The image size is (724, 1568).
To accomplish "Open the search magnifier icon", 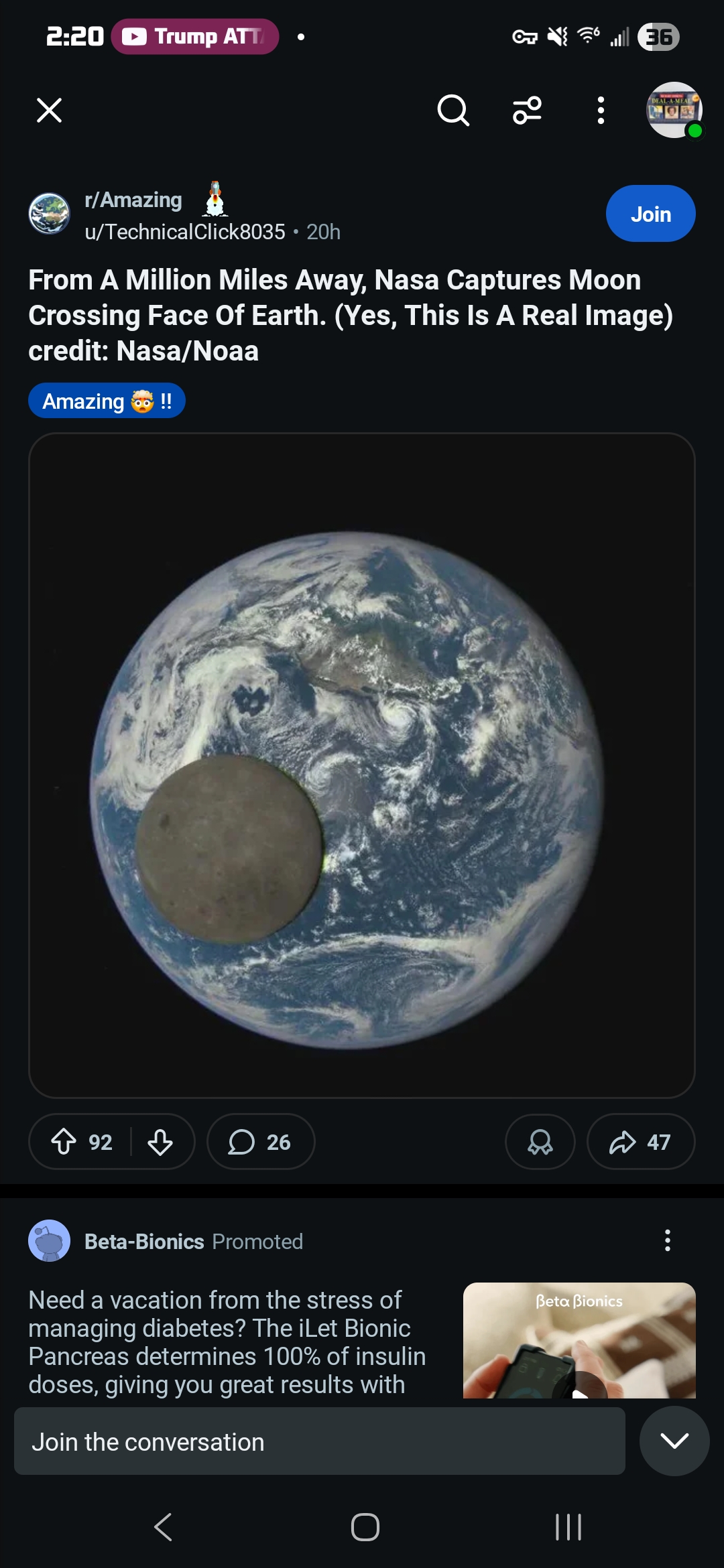I will coord(453,111).
